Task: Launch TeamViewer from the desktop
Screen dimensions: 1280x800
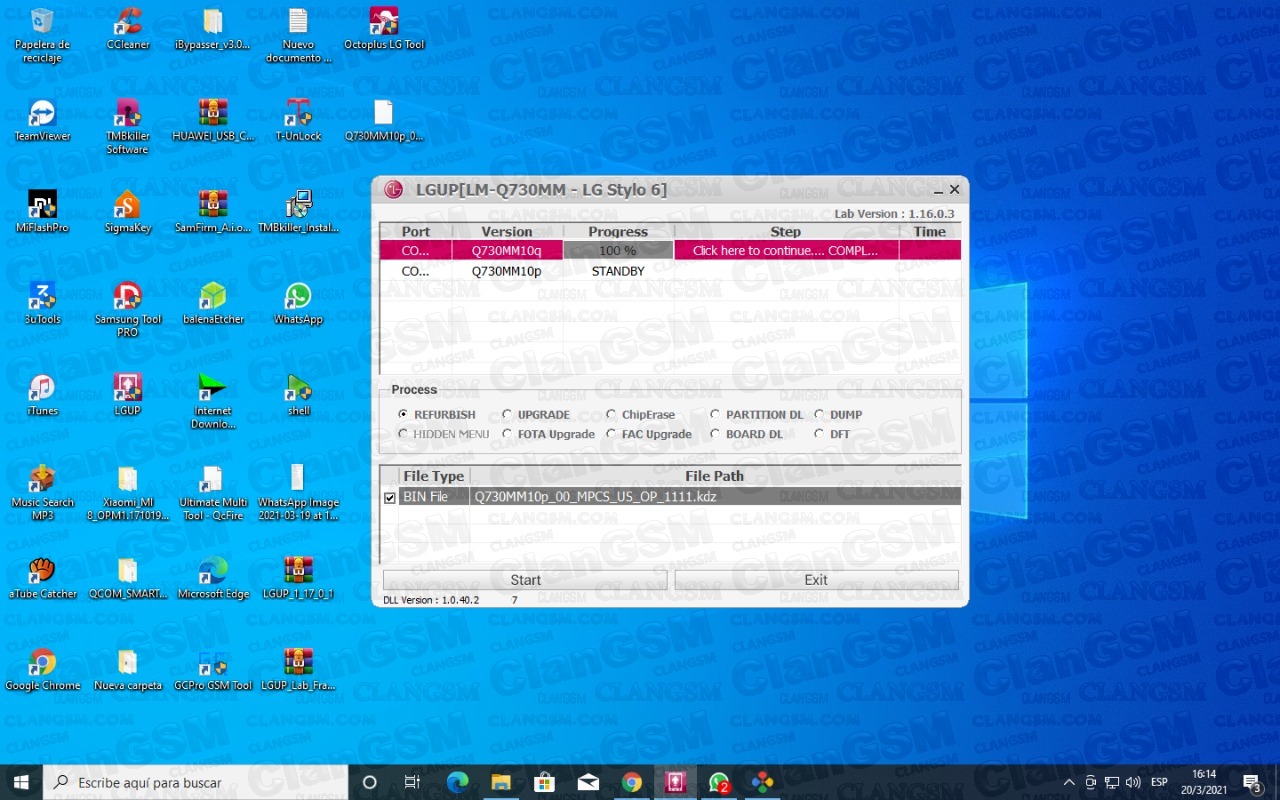Action: pos(42,120)
